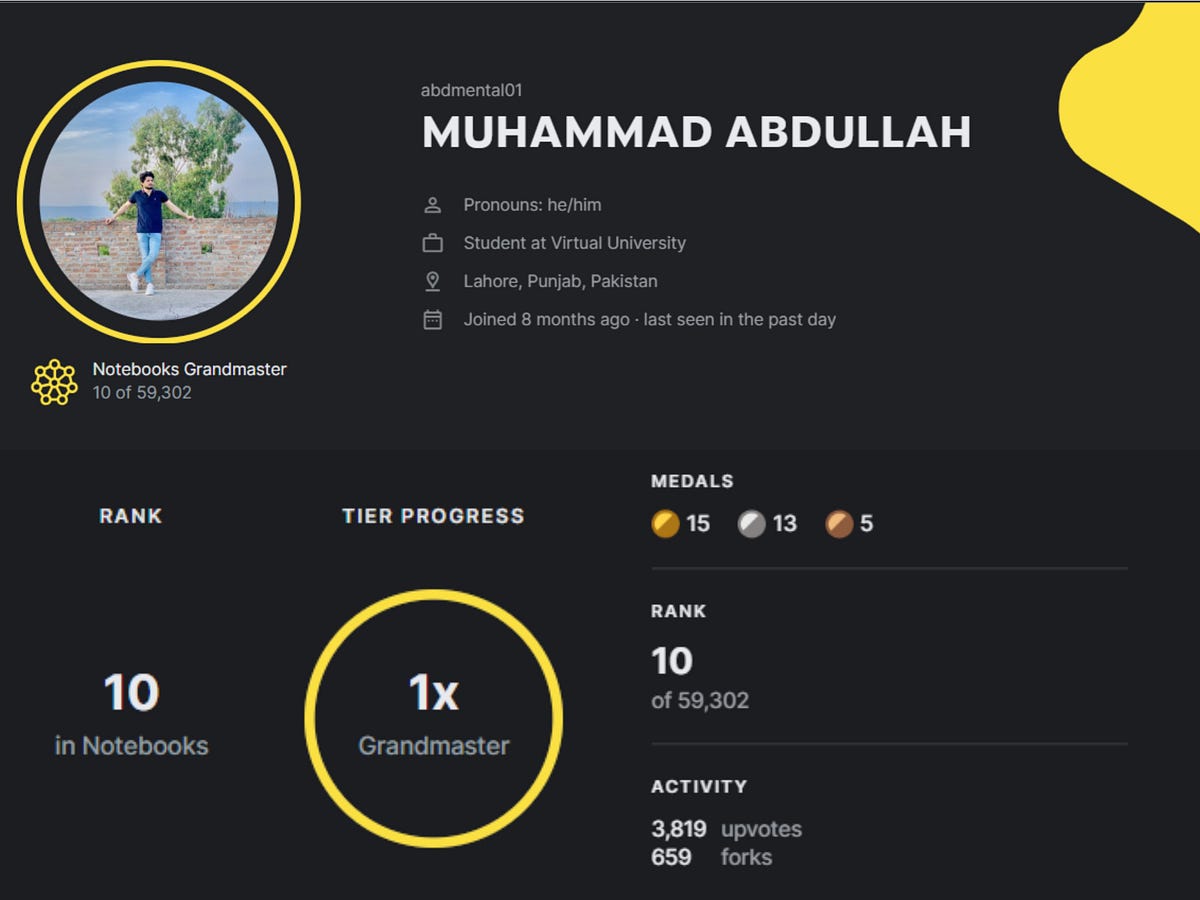
Task: Expand the TIER PROGRESS section
Action: (433, 516)
